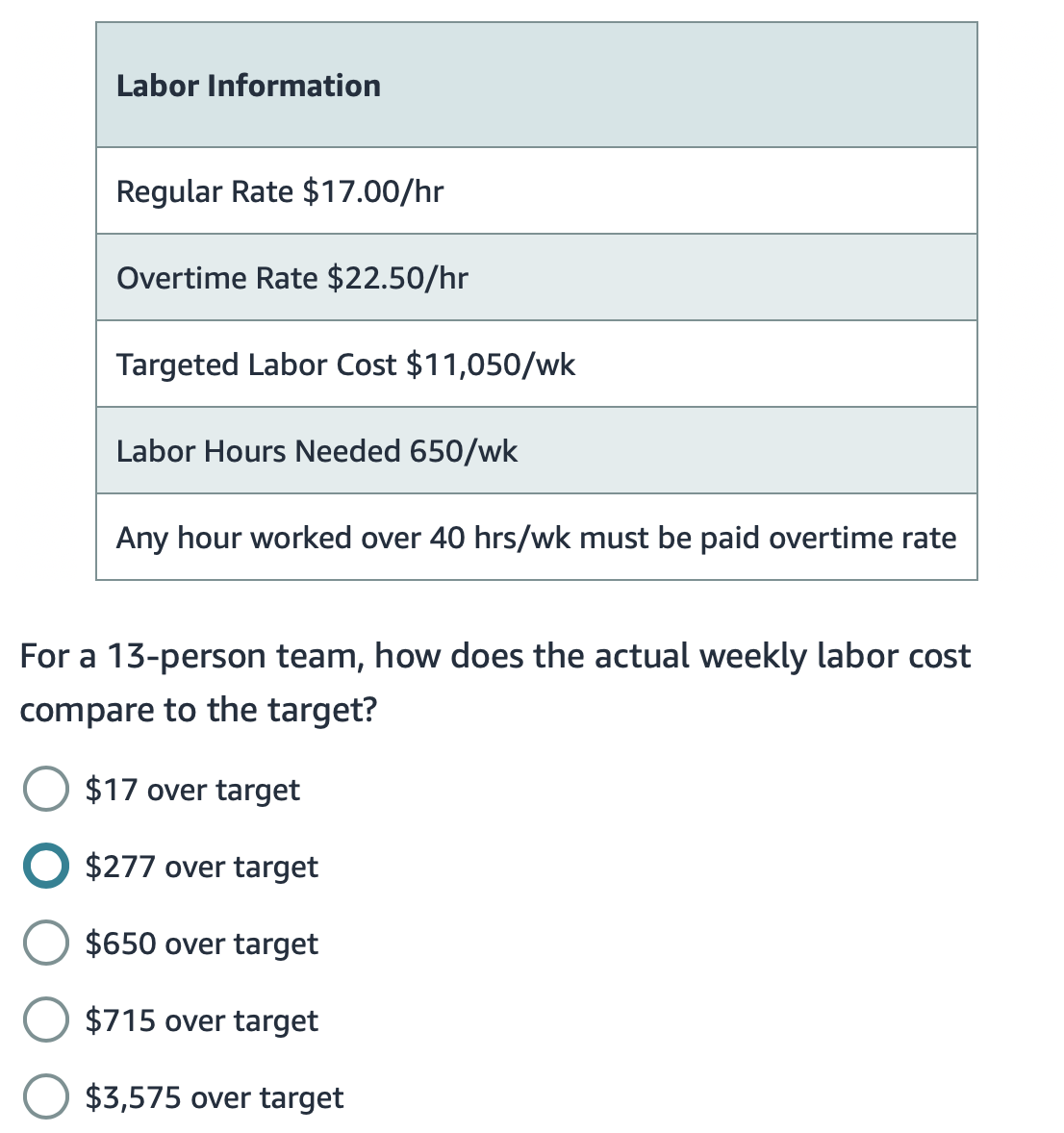Click the Labor Hours Needed 650/wk row
The height and width of the screenshot is (1133, 1064).
pos(317,450)
